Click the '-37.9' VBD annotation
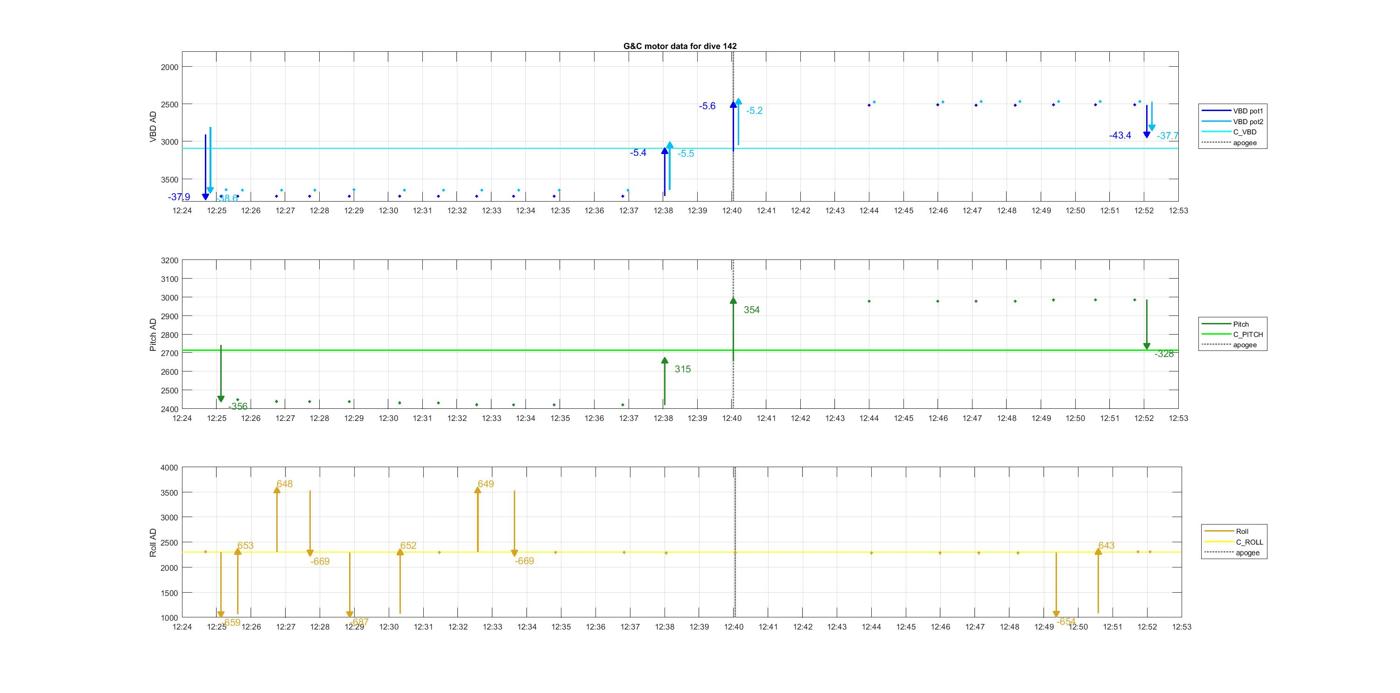This screenshot has height=693, width=1400. pyautogui.click(x=179, y=197)
